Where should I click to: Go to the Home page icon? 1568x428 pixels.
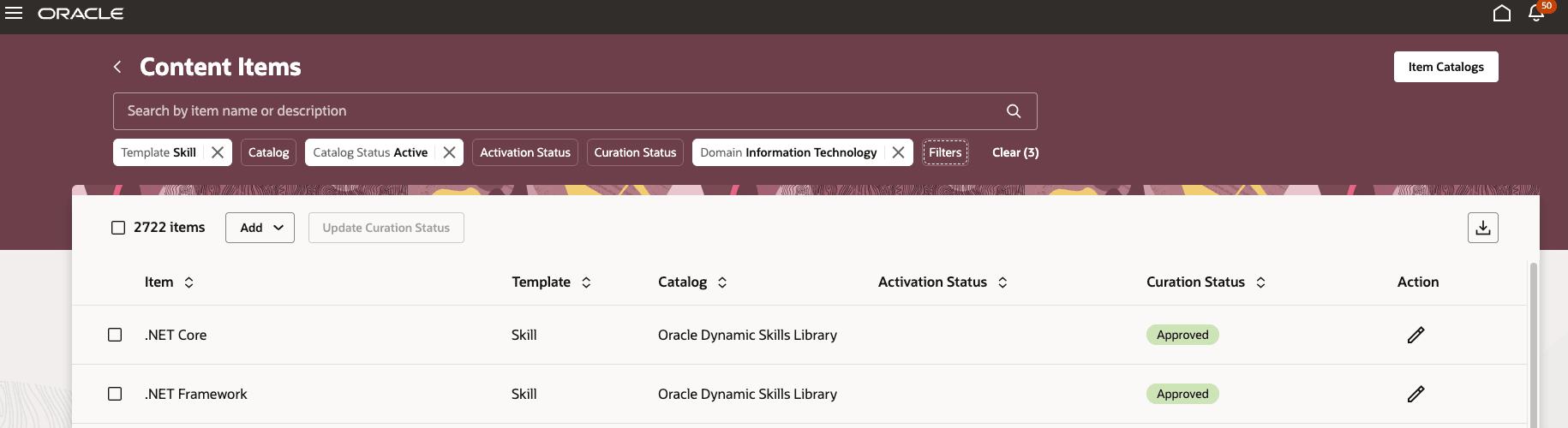[x=1501, y=14]
